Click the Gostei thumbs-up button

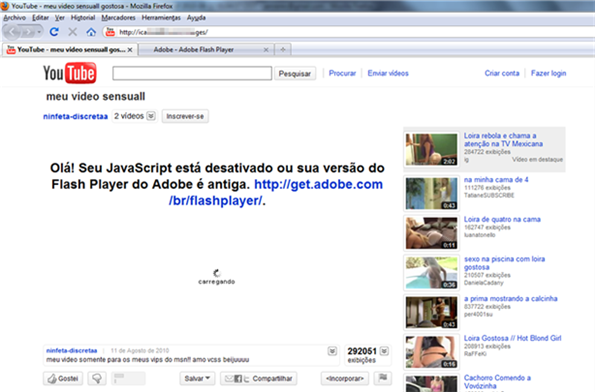63,378
